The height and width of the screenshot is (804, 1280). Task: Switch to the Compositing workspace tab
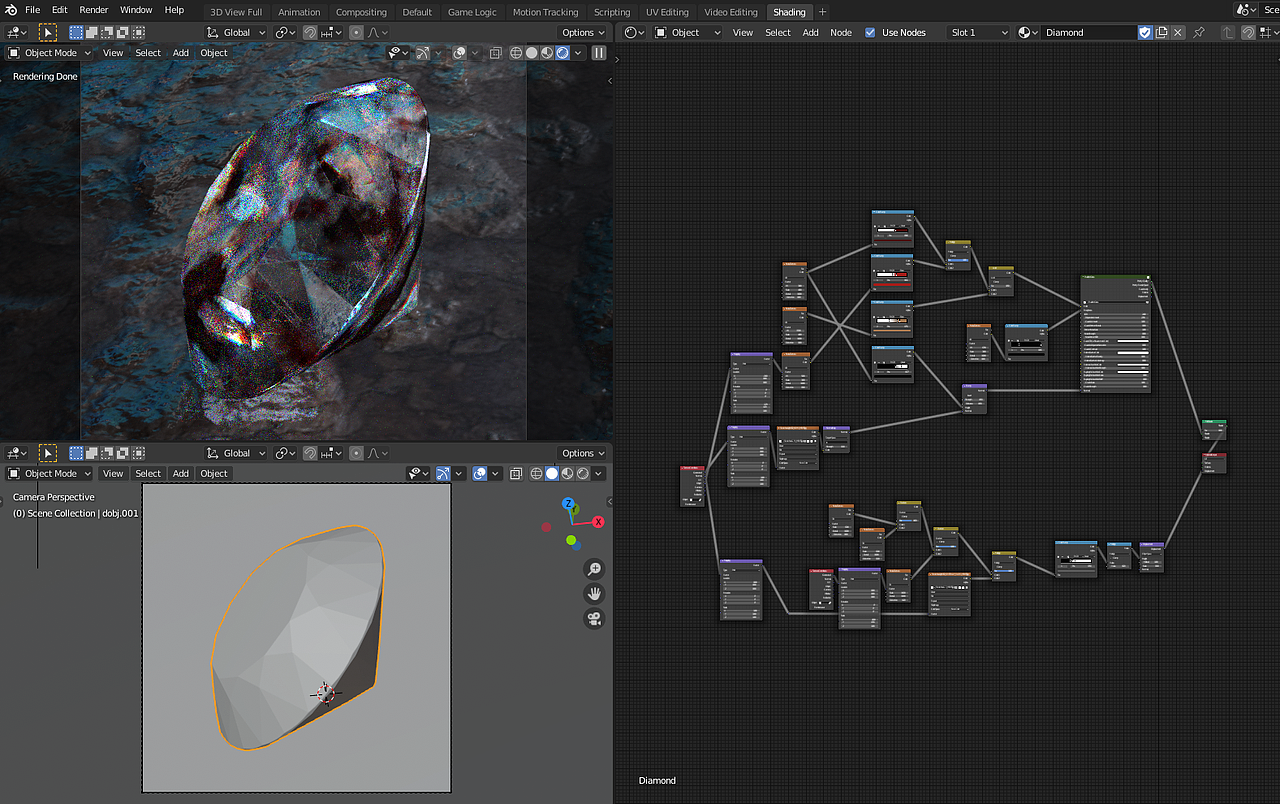[361, 12]
